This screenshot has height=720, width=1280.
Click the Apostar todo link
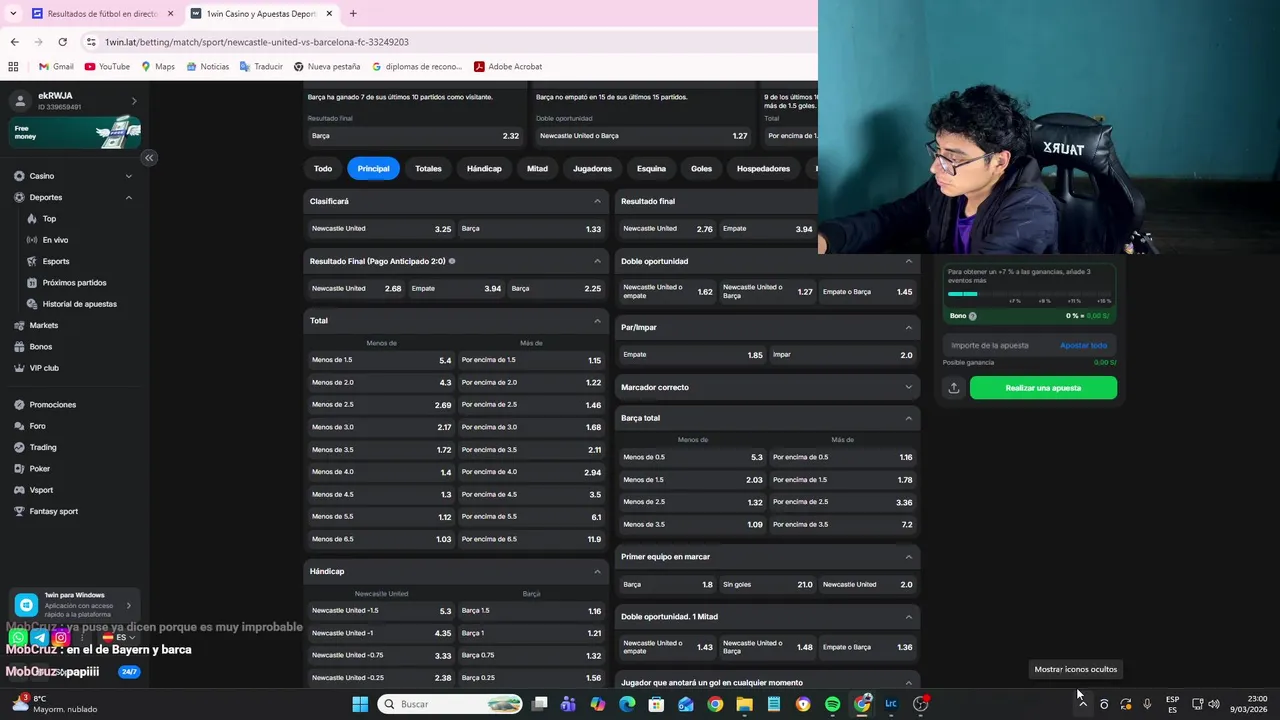click(x=1083, y=345)
